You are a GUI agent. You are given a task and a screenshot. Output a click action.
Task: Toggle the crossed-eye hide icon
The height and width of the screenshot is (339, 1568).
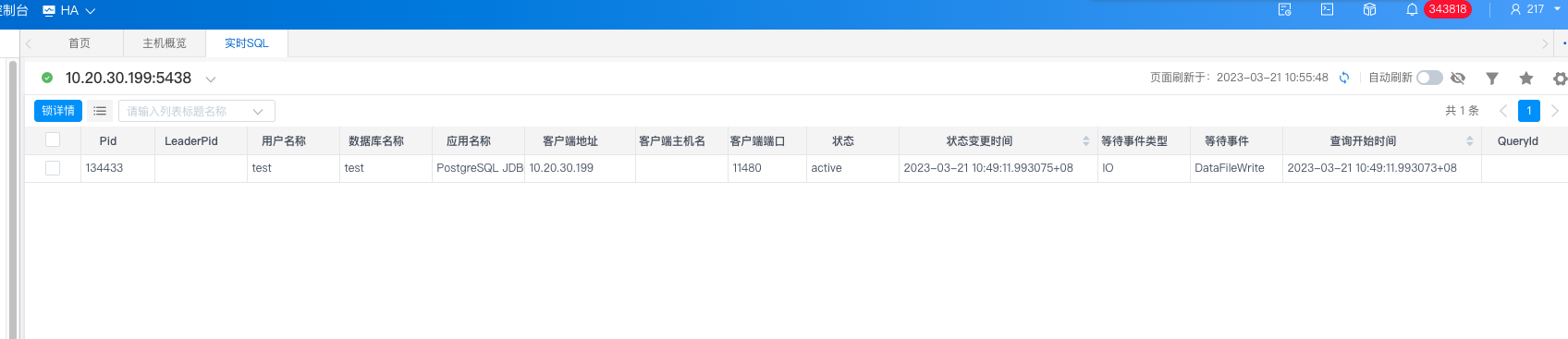coord(1458,78)
